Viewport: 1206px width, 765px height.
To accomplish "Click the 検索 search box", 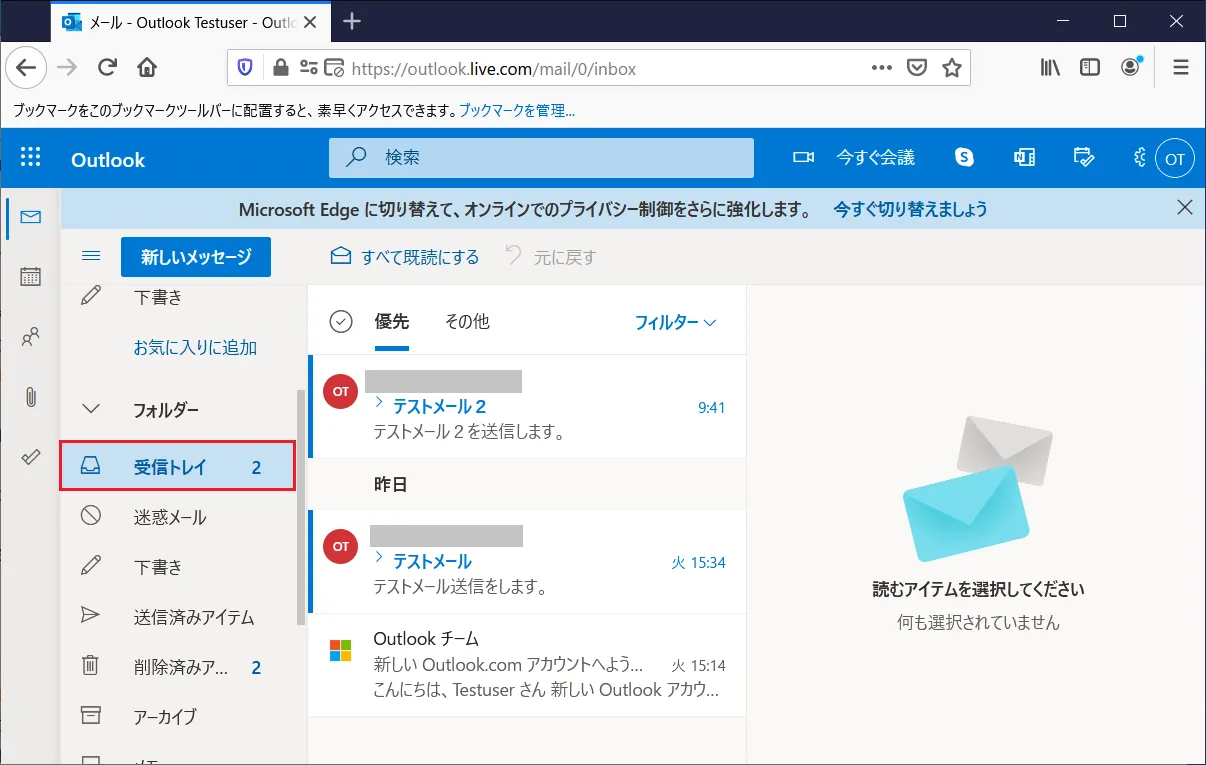I will [541, 158].
